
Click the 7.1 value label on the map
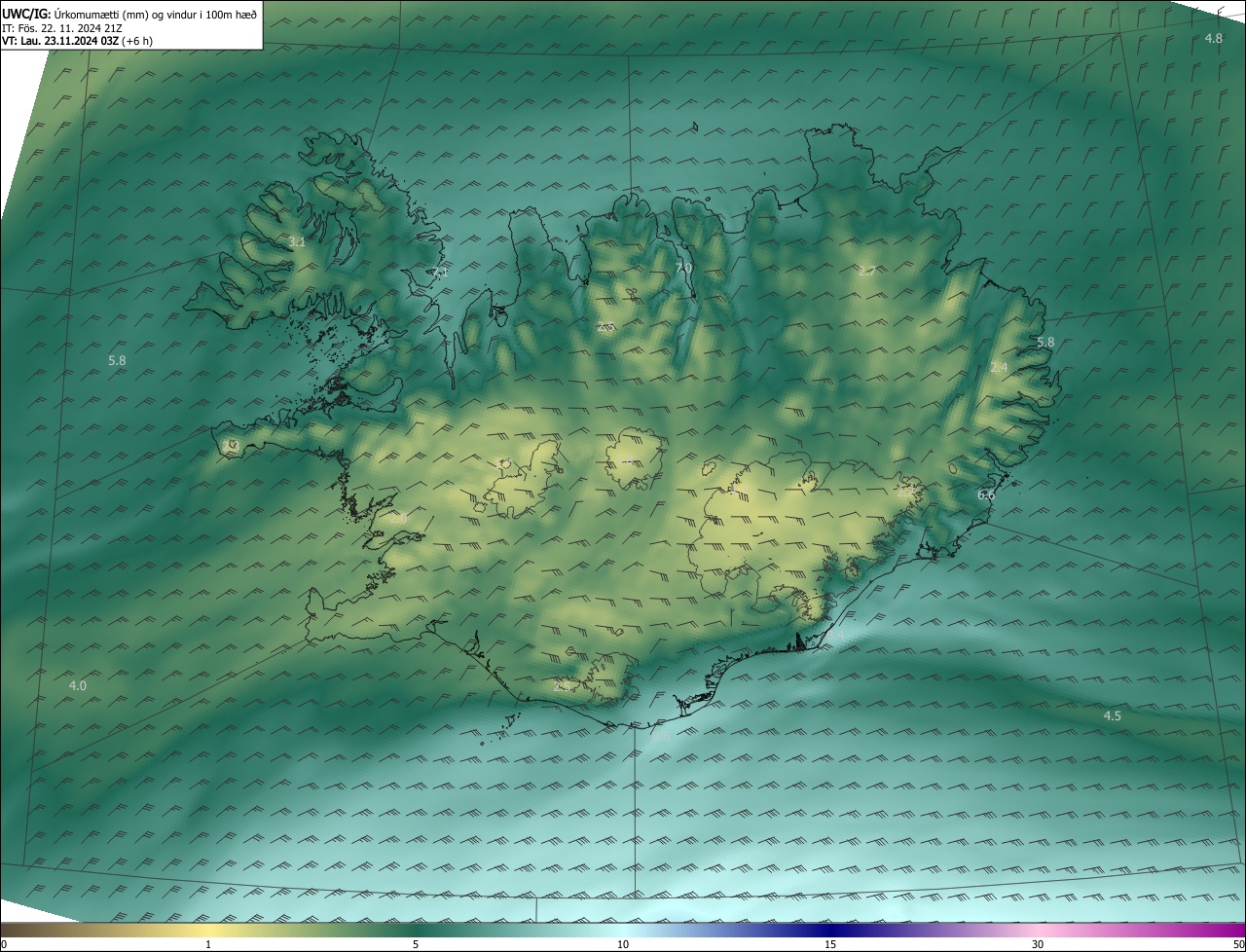[441, 273]
